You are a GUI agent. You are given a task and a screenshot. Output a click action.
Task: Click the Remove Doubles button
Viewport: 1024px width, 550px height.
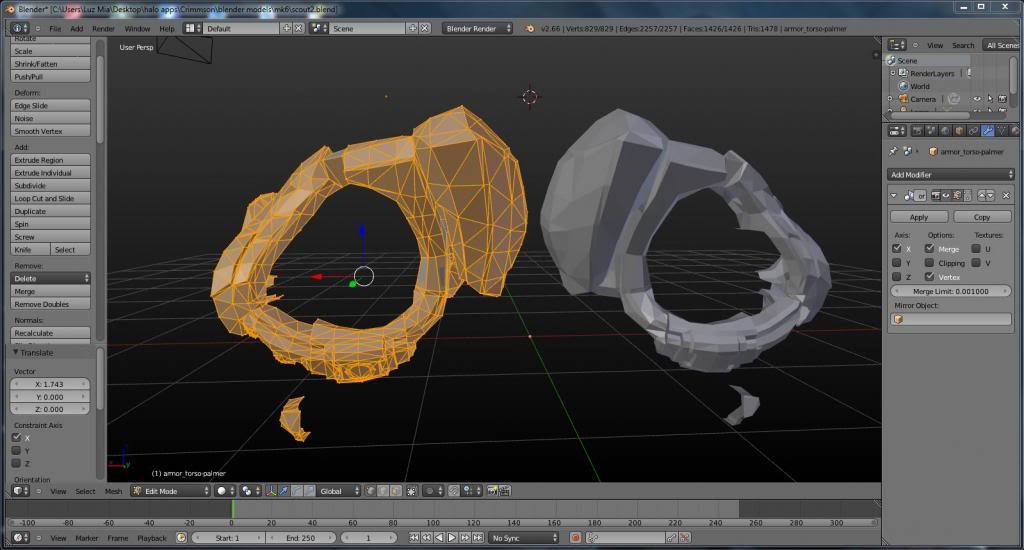click(50, 304)
